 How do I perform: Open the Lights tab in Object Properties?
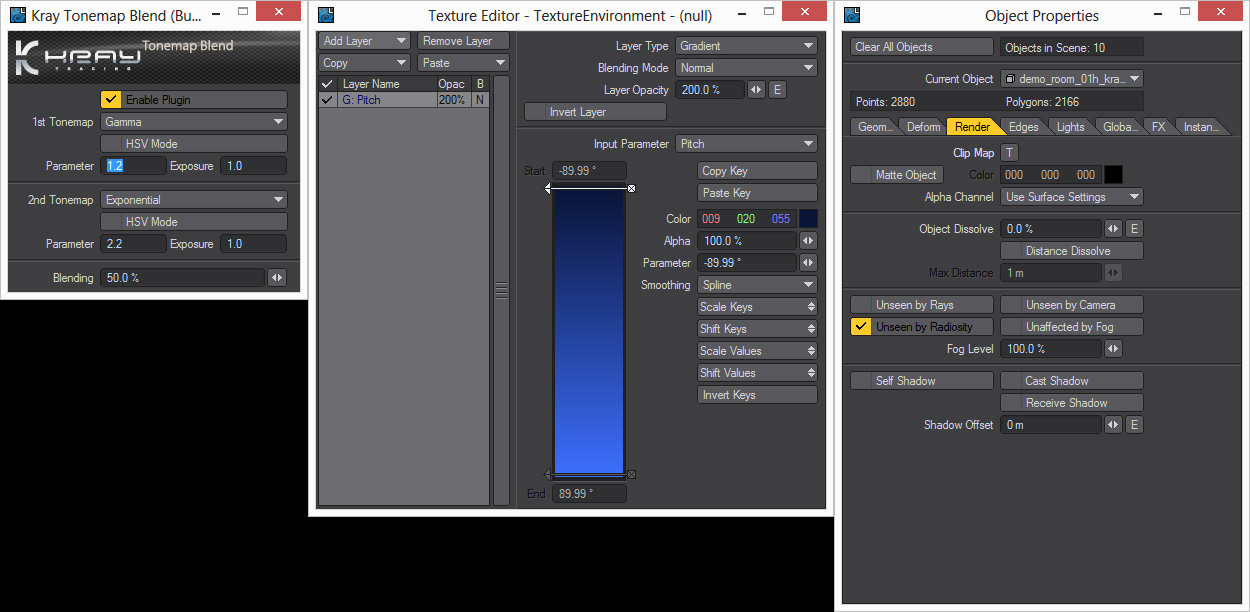[x=1070, y=127]
